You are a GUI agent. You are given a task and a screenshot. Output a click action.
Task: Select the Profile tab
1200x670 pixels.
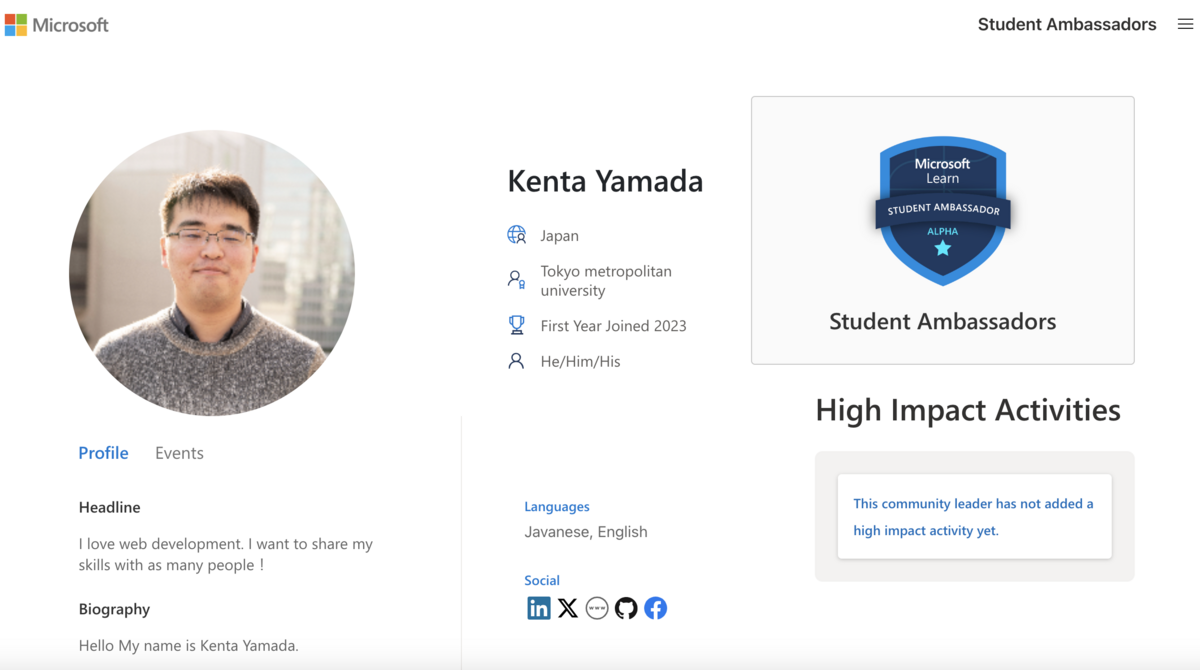pyautogui.click(x=104, y=453)
